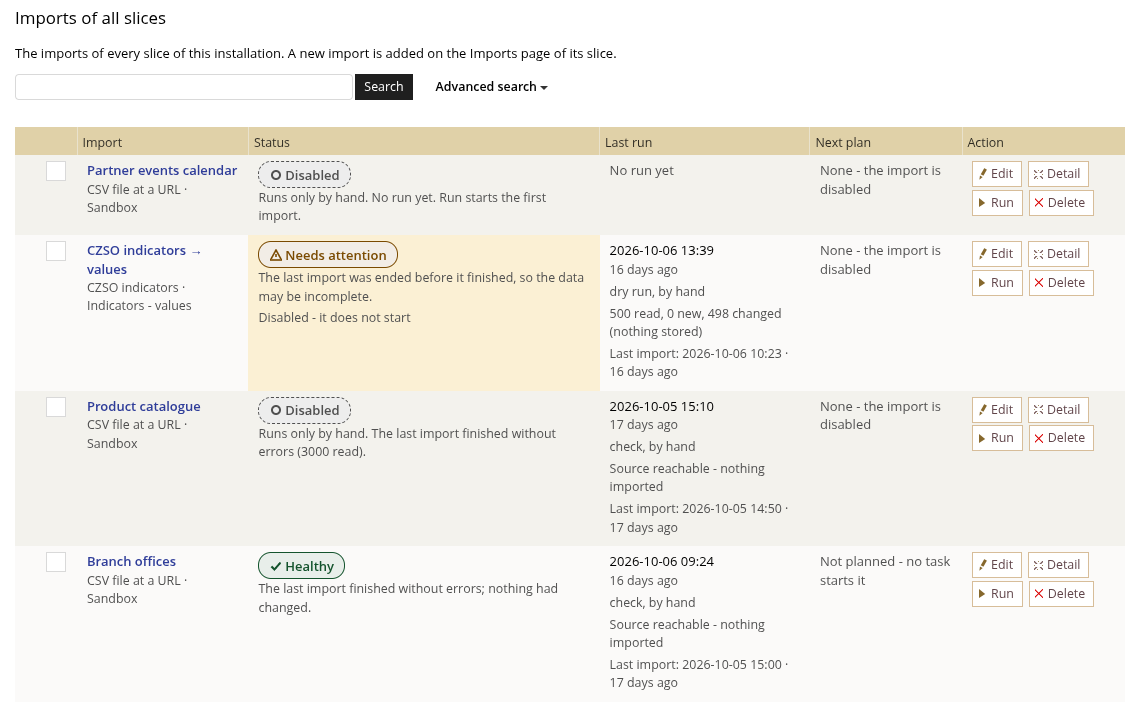1135x720 pixels.
Task: Select the CZSO indicators row checkbox
Action: tap(56, 251)
